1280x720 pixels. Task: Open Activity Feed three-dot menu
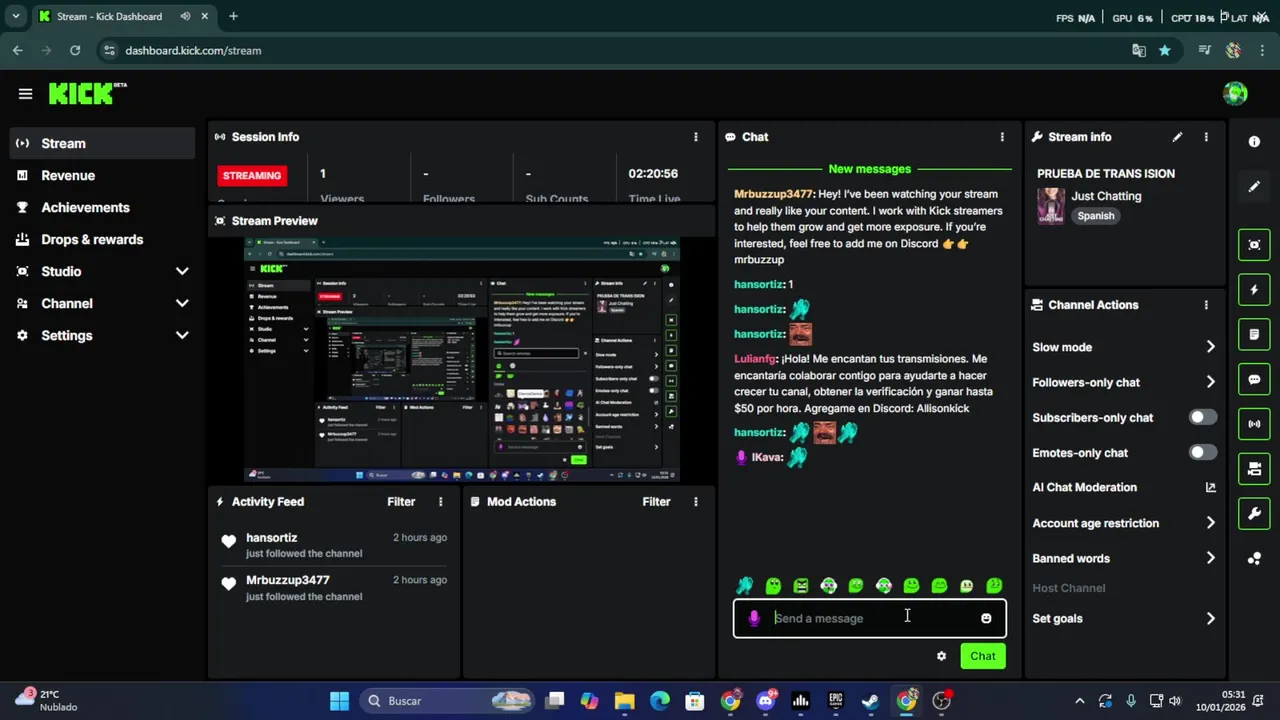click(440, 502)
